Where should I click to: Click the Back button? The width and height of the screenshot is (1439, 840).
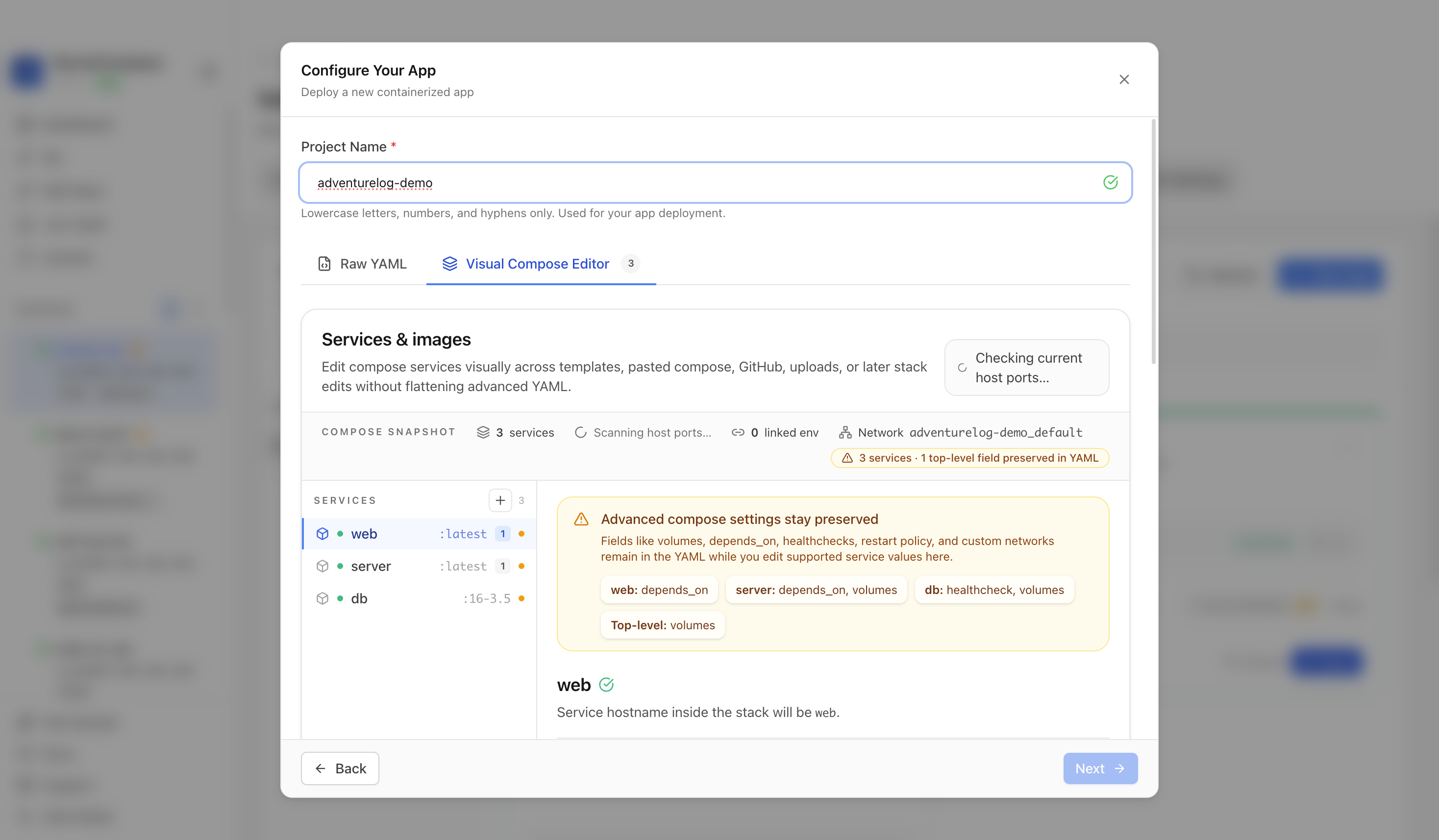[340, 768]
